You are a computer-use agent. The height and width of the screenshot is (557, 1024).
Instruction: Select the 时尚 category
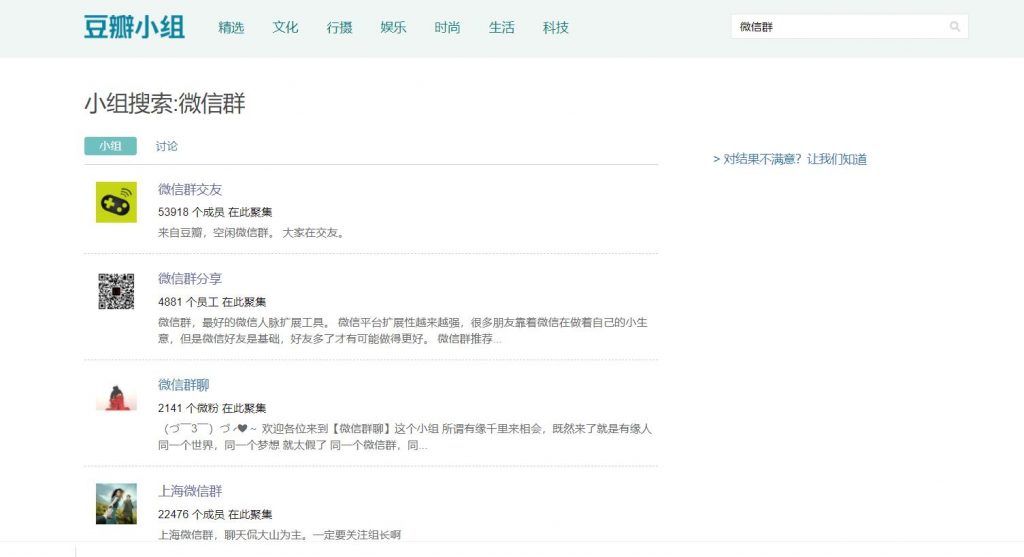pyautogui.click(x=447, y=27)
